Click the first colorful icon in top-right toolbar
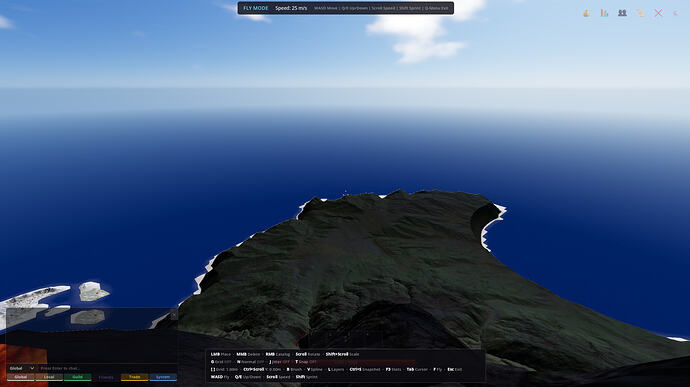The width and height of the screenshot is (690, 387). tap(587, 13)
